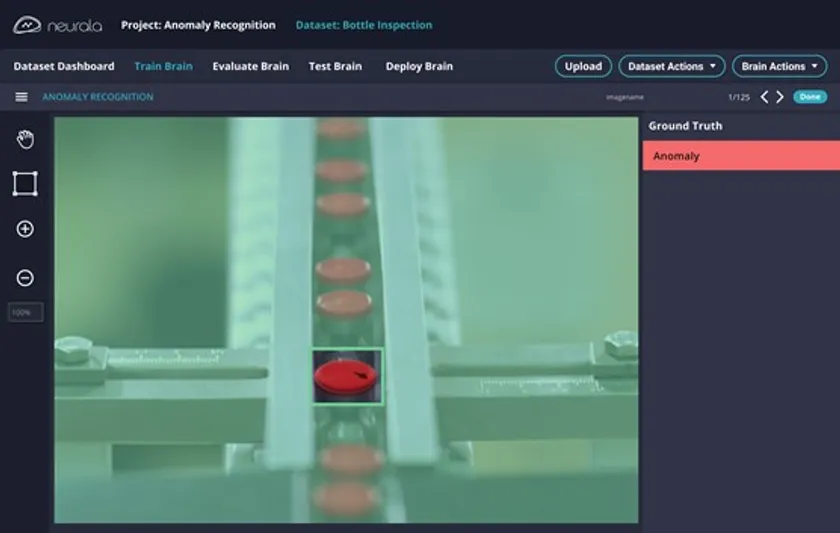Viewport: 840px width, 533px height.
Task: Open the zoom percentage field
Action: tap(26, 312)
